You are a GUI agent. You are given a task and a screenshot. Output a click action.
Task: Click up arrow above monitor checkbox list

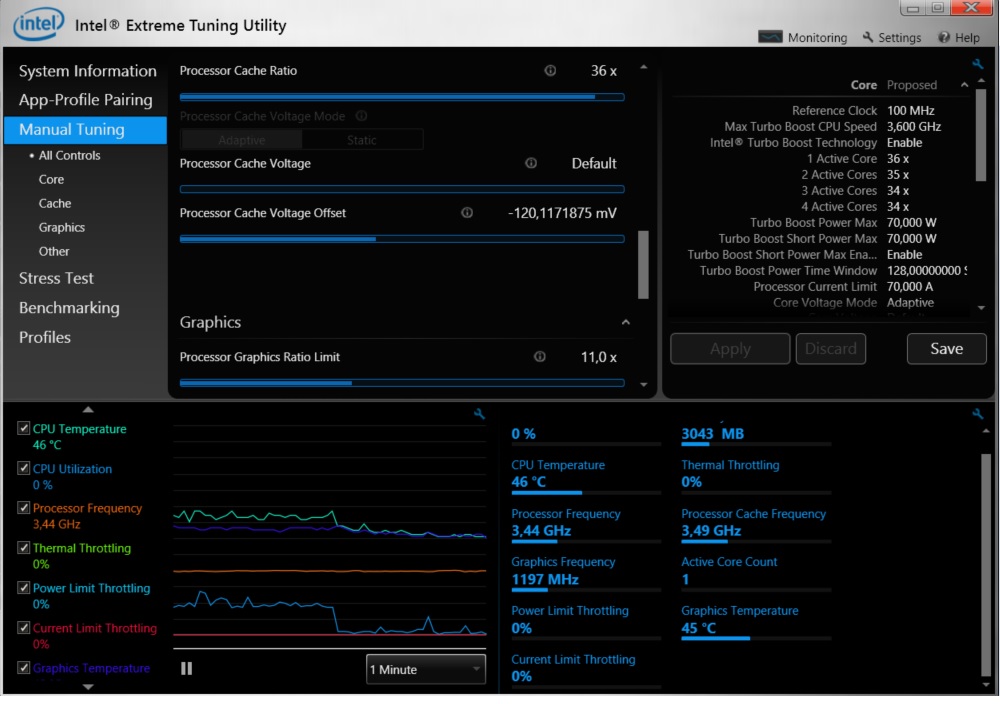(x=88, y=409)
